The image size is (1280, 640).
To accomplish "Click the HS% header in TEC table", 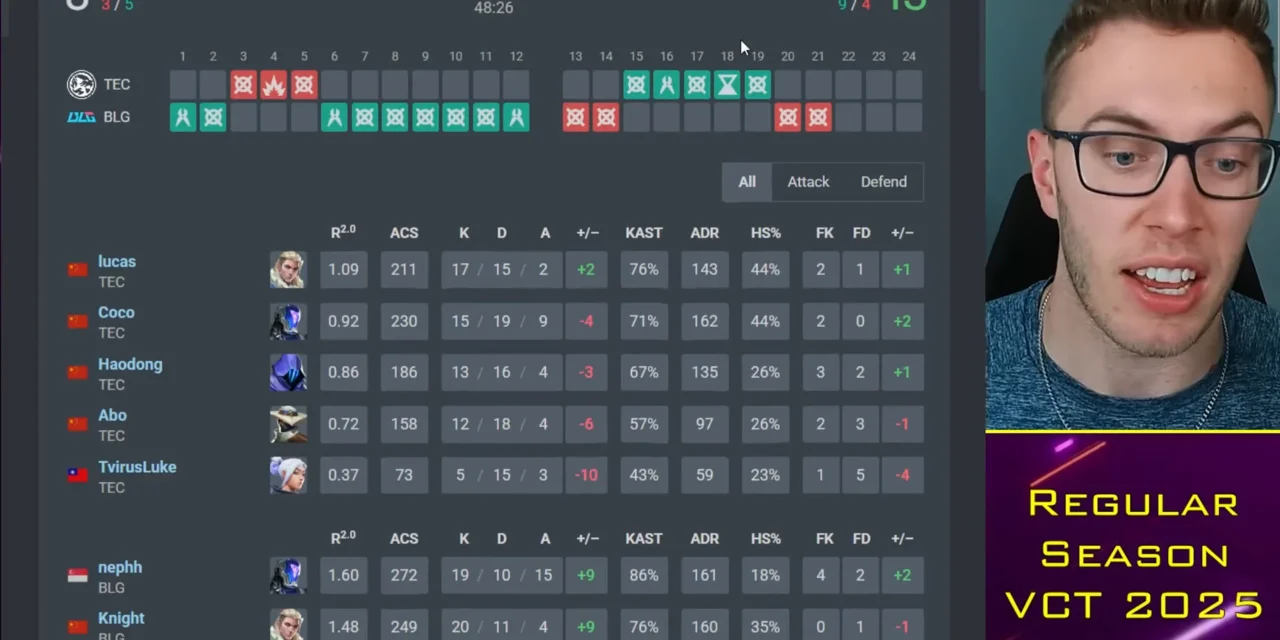I will [765, 233].
